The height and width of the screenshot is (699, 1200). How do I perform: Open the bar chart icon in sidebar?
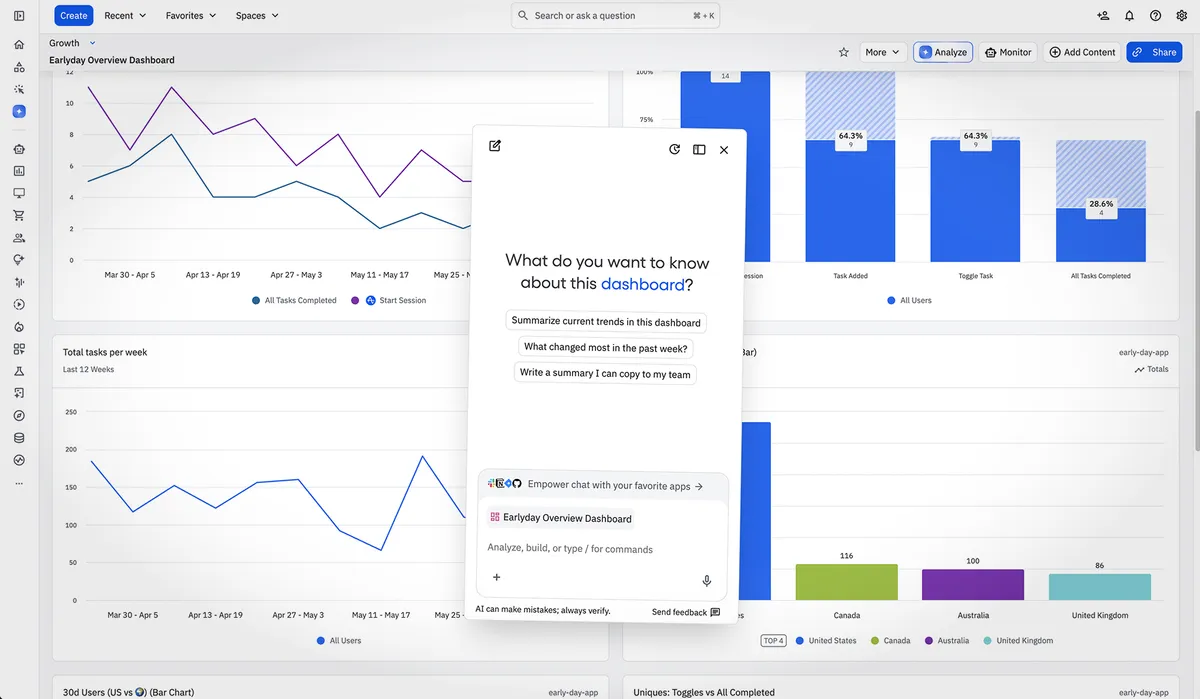tap(19, 171)
